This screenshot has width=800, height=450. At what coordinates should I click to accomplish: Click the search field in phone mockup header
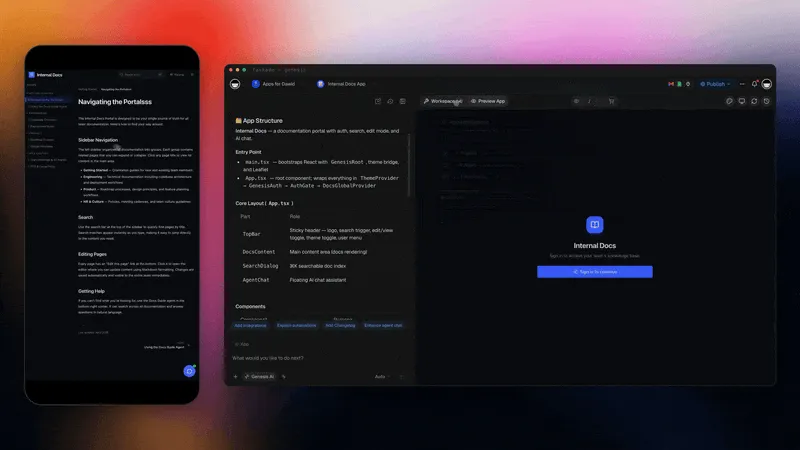pos(141,74)
